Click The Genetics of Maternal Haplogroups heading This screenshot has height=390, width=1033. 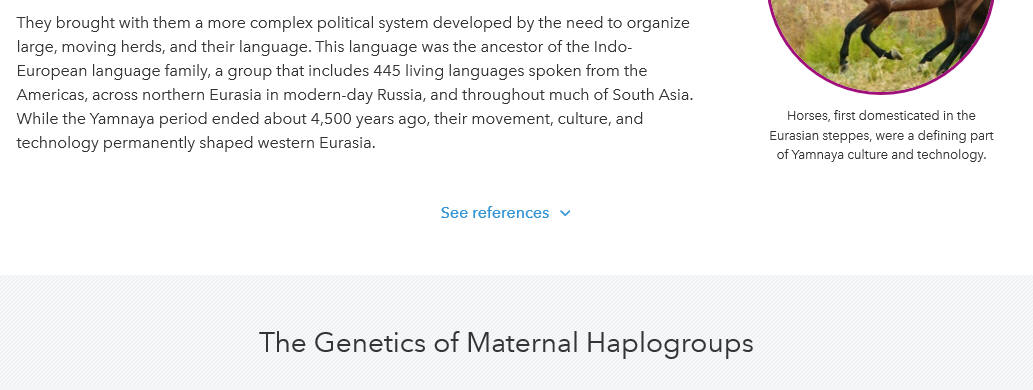(x=506, y=343)
